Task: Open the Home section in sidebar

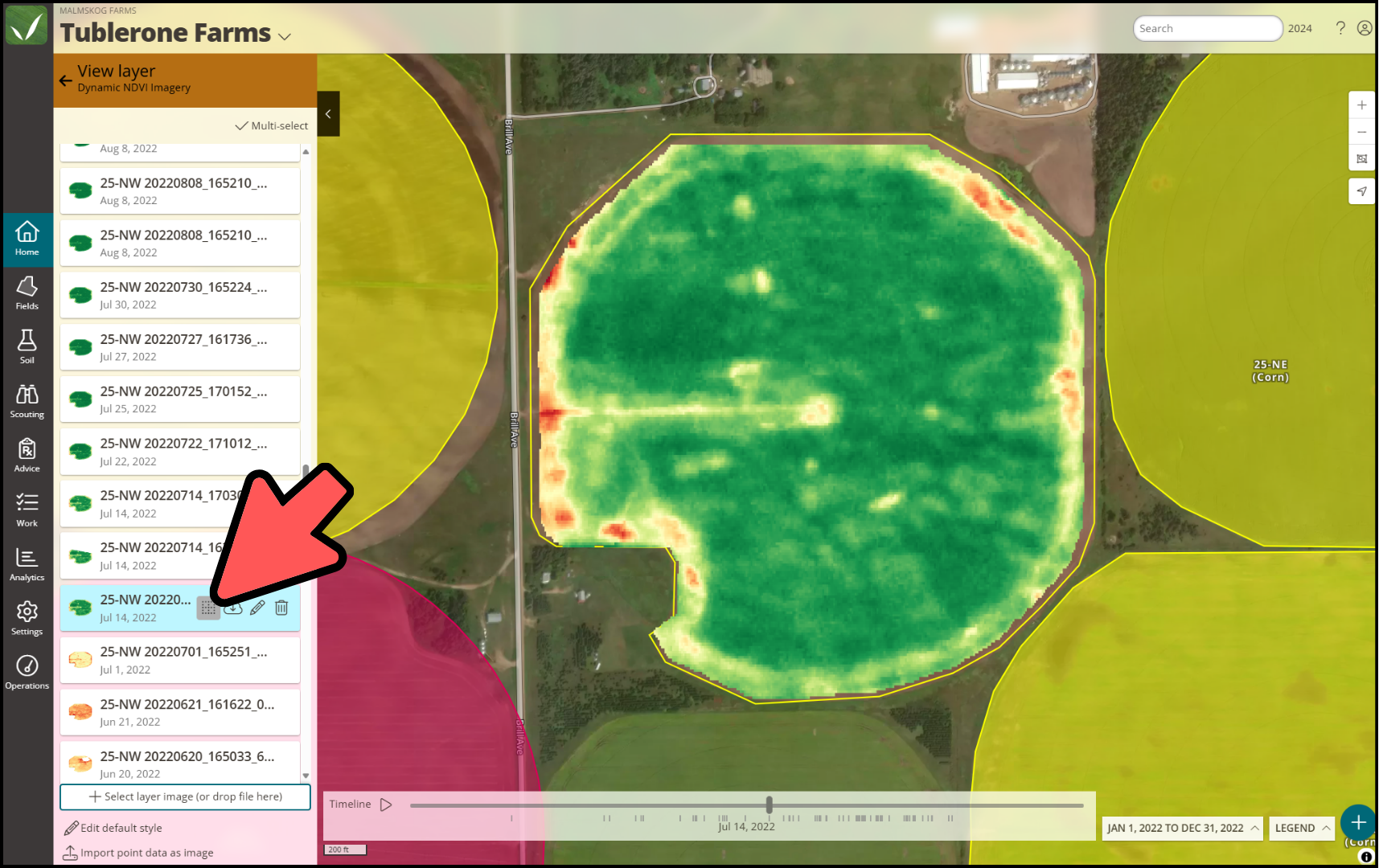Action: pos(27,240)
